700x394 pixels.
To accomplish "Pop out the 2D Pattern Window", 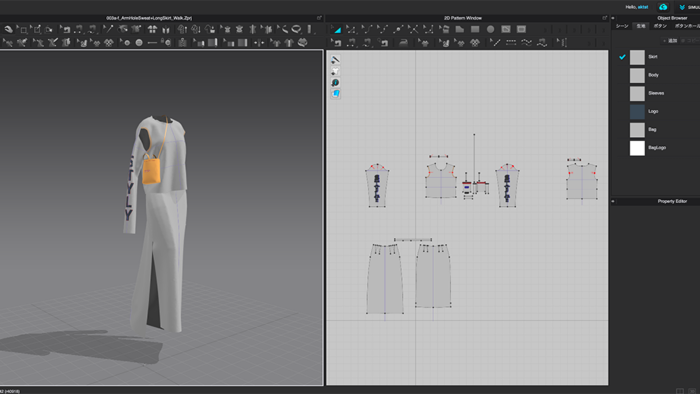I will 605,18.
